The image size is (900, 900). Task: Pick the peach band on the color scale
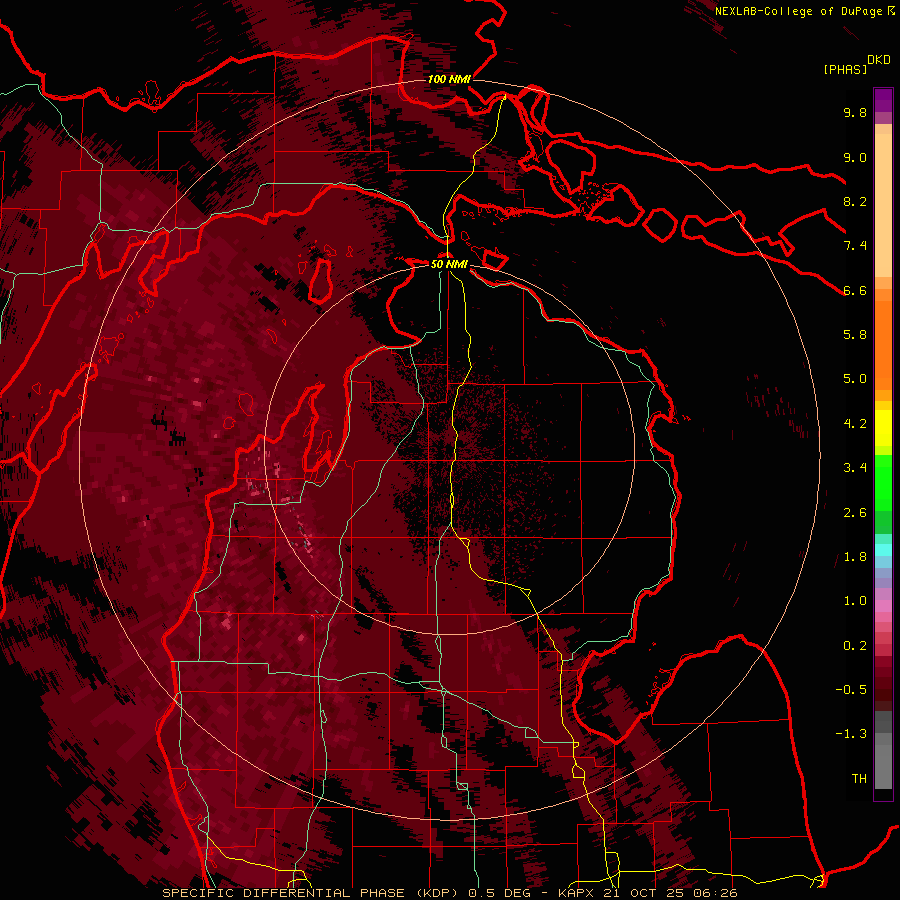click(x=883, y=207)
